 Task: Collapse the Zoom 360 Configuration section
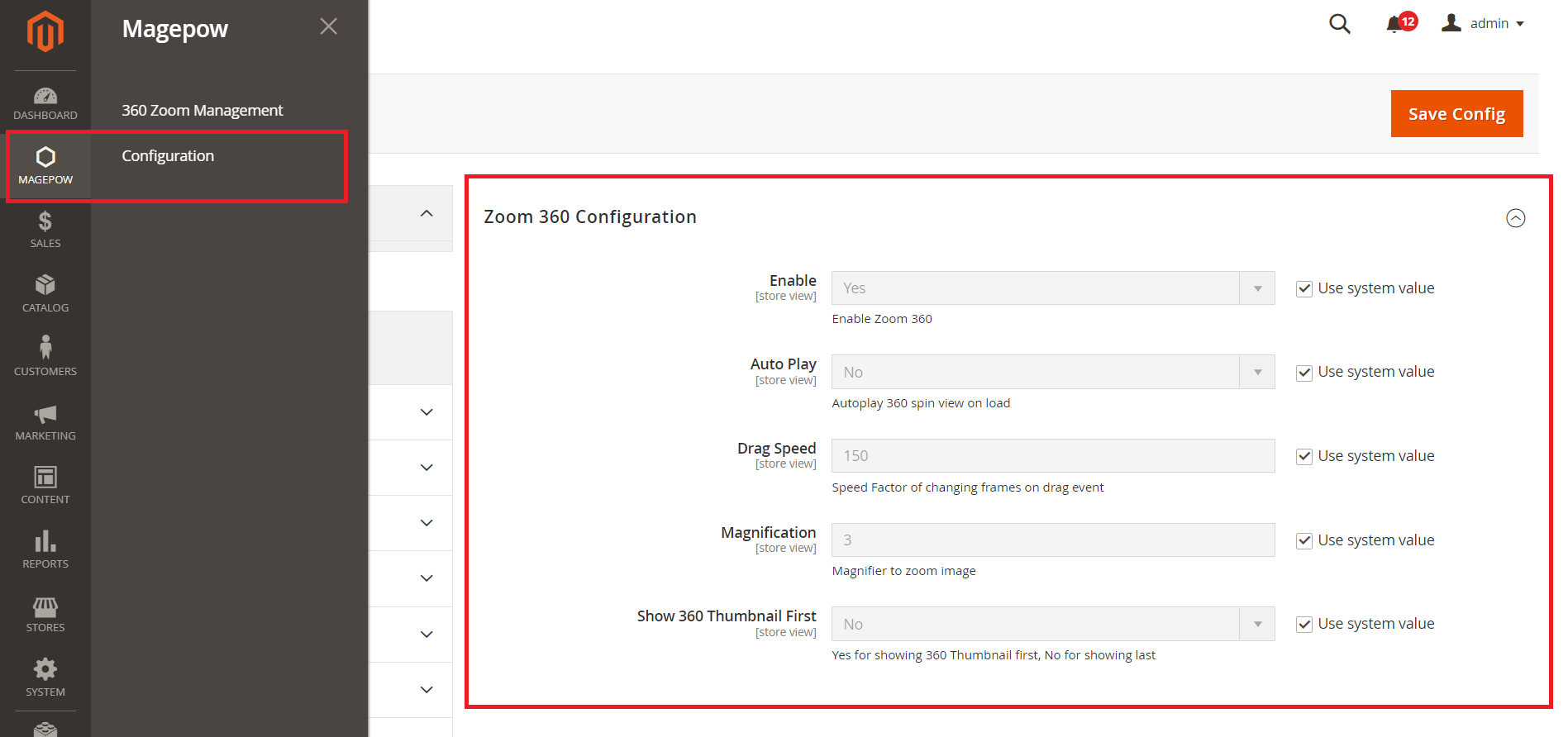pos(1515,218)
